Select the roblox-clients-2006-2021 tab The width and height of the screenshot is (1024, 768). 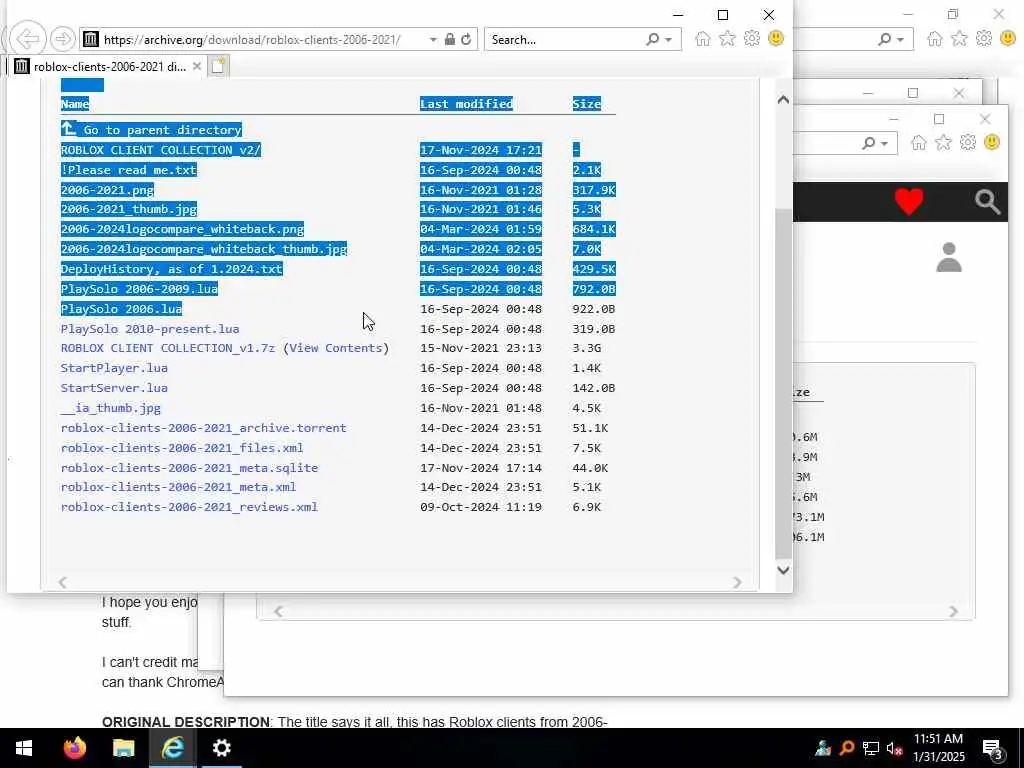(x=108, y=66)
